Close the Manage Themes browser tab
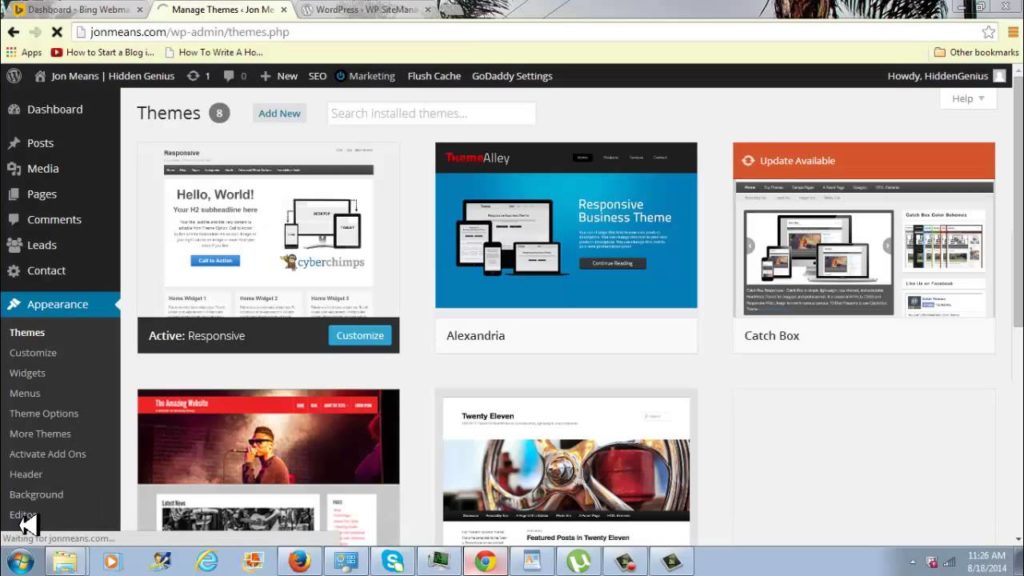This screenshot has height=576, width=1024. [283, 10]
